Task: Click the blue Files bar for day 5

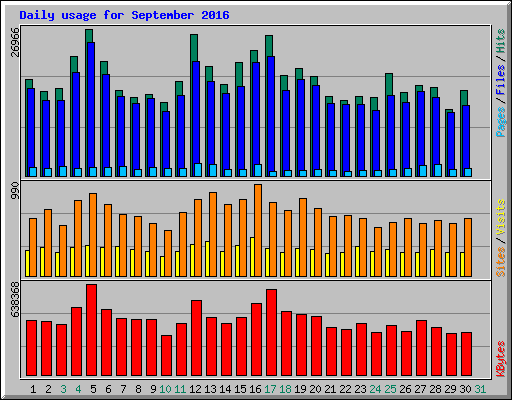Action: click(91, 105)
